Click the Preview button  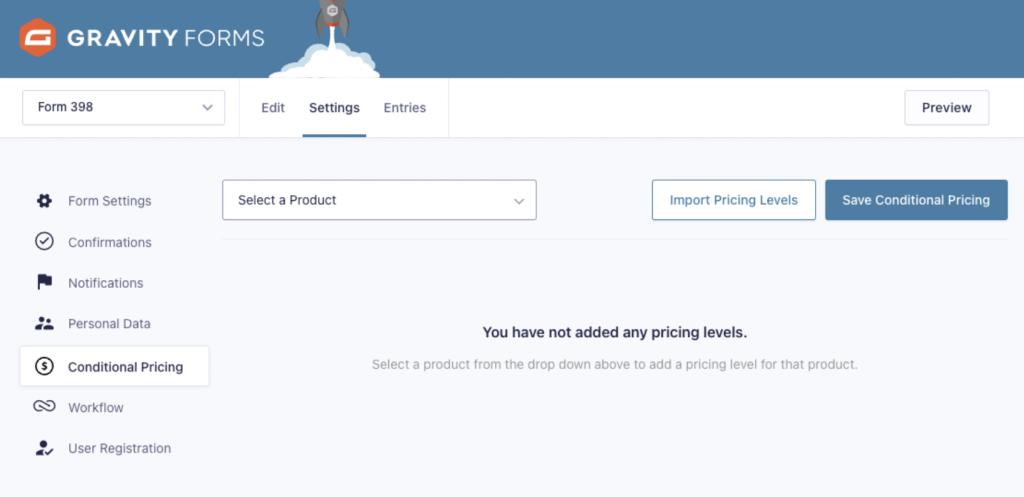[947, 108]
